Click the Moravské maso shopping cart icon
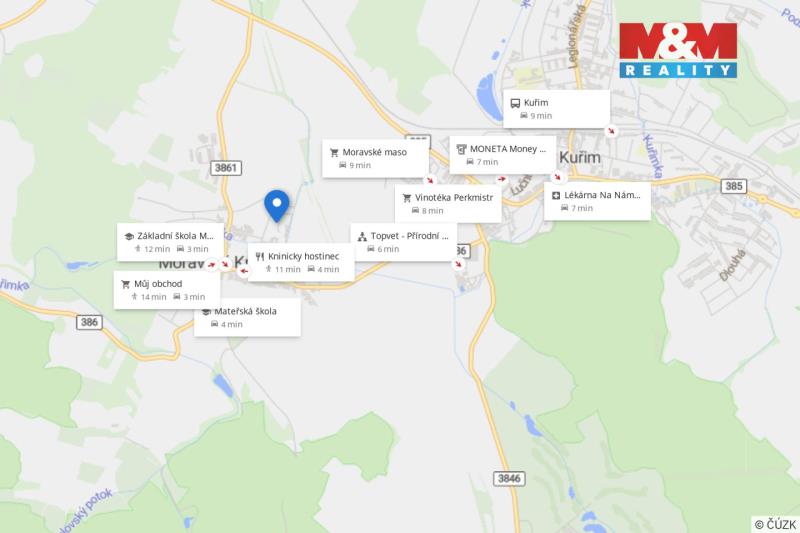Image resolution: width=800 pixels, height=533 pixels. click(x=334, y=153)
